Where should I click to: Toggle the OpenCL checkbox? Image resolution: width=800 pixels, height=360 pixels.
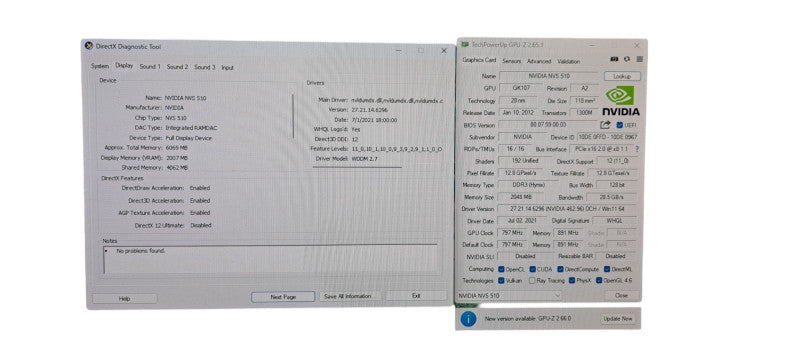[502, 269]
